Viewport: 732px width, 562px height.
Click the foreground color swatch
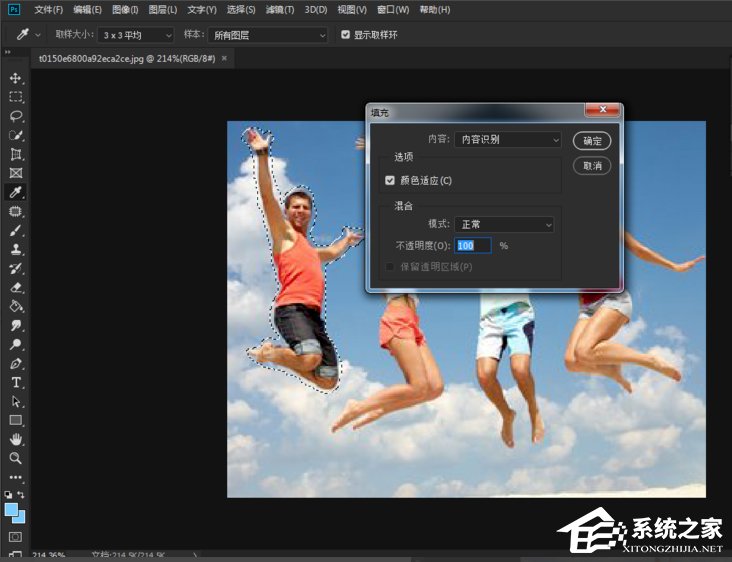(12, 511)
